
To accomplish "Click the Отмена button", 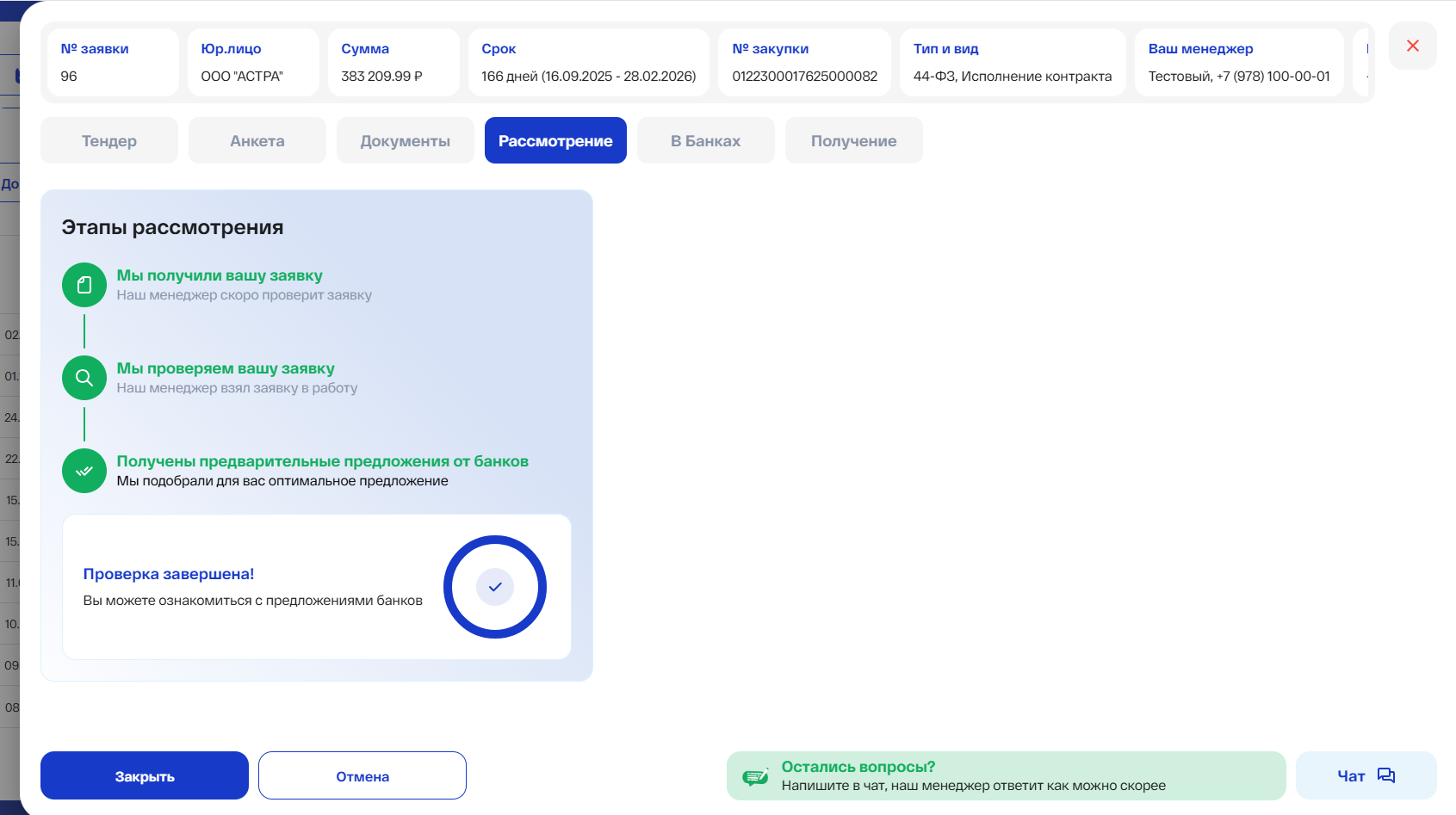I will click(x=362, y=775).
